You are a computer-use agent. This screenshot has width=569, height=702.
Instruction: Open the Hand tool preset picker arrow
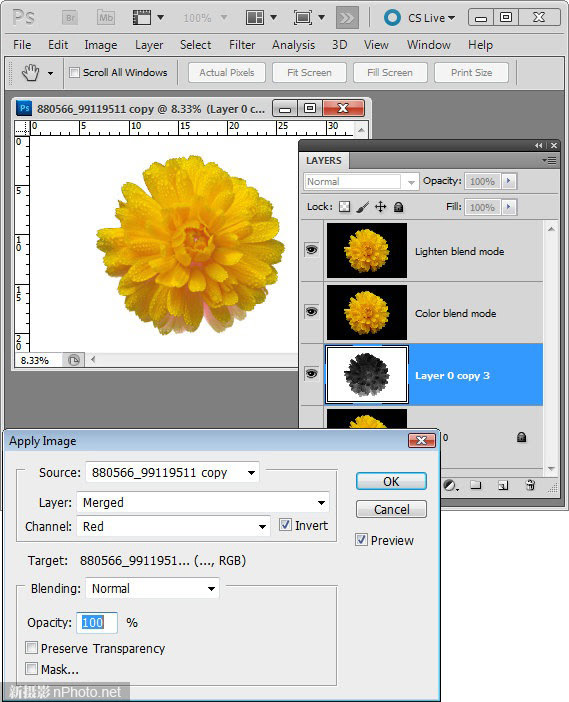(51, 73)
